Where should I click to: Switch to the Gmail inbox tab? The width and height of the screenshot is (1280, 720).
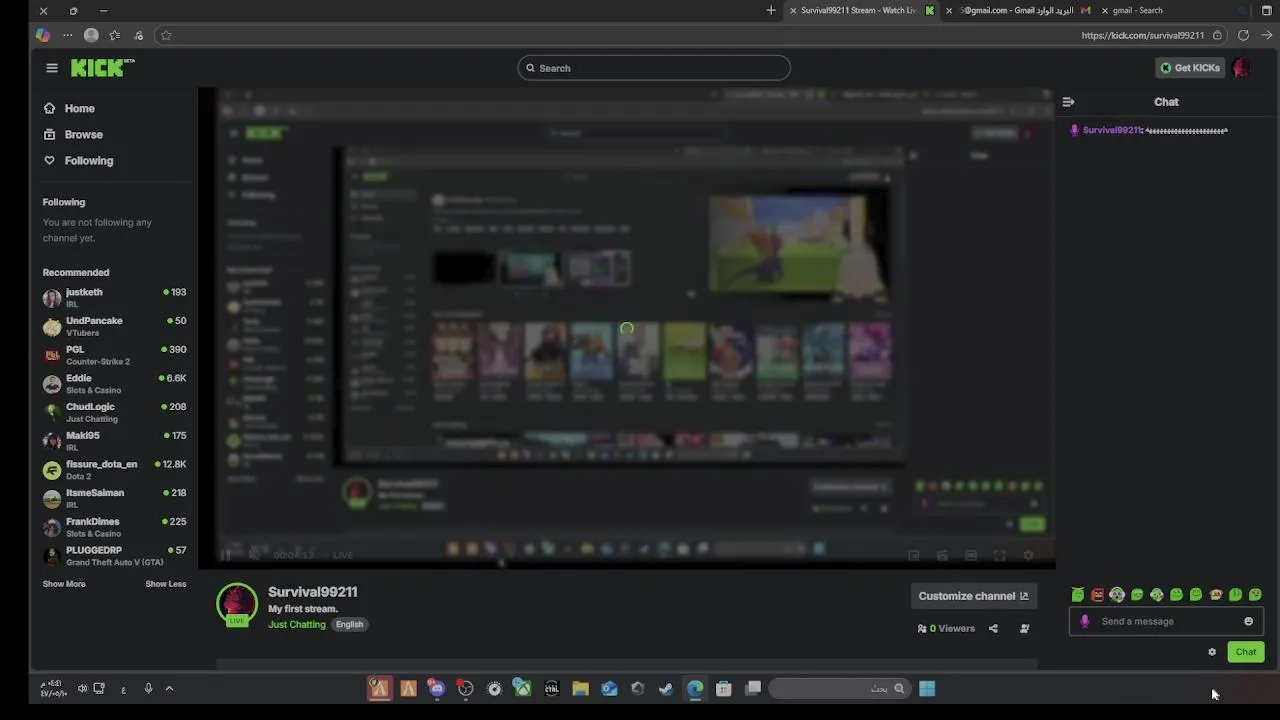(x=1018, y=10)
